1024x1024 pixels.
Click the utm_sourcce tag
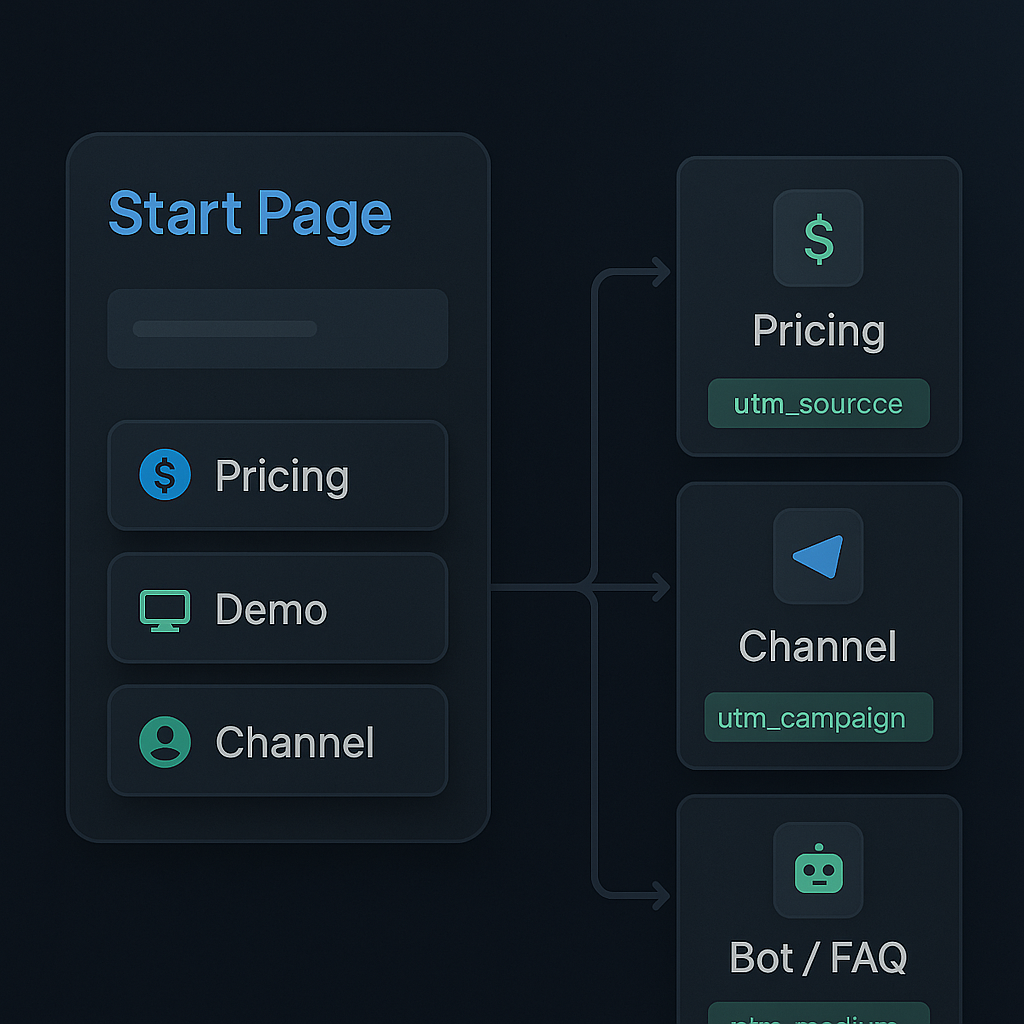coord(818,404)
